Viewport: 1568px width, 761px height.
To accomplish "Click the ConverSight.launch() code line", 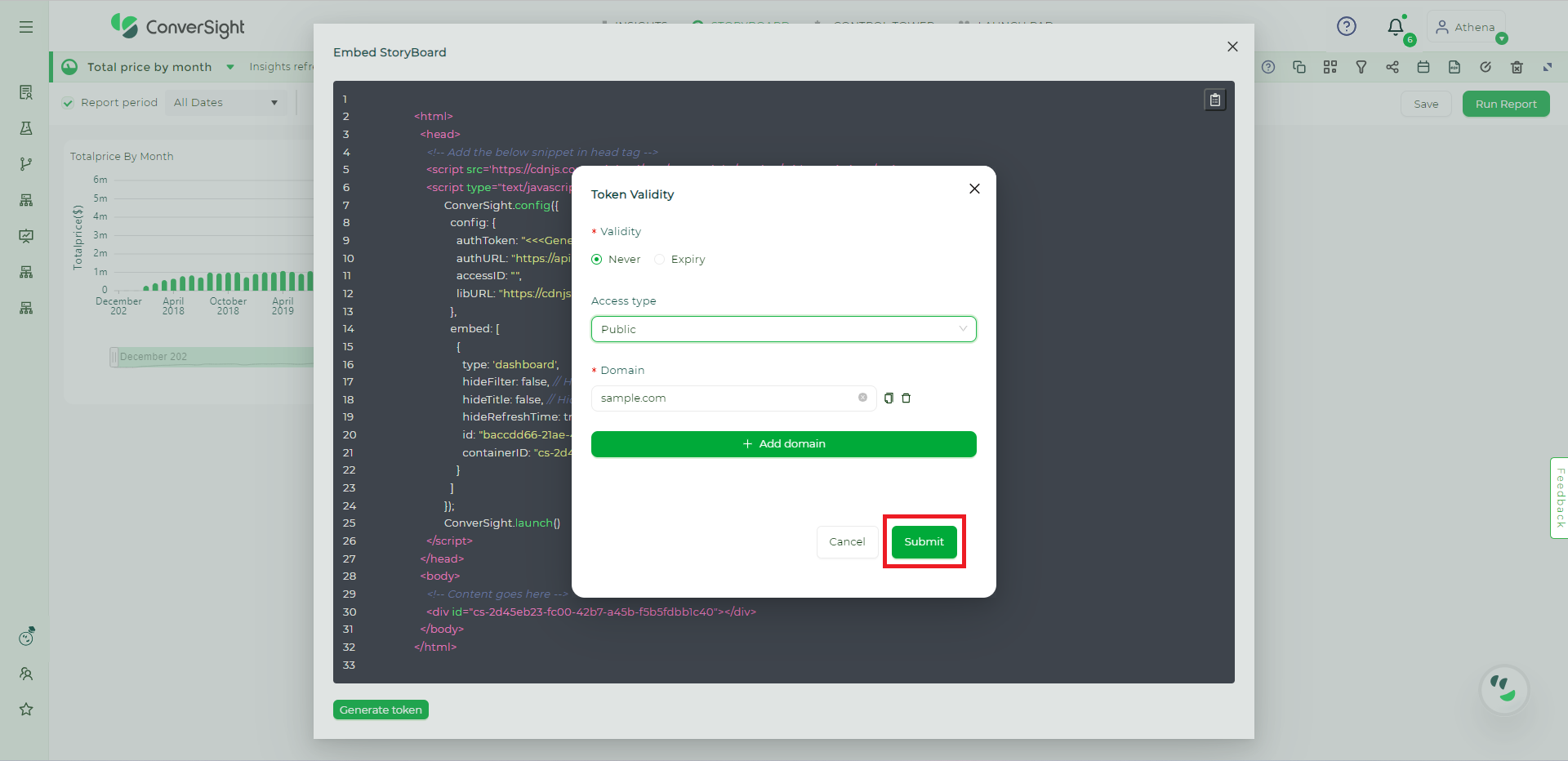I will [502, 523].
